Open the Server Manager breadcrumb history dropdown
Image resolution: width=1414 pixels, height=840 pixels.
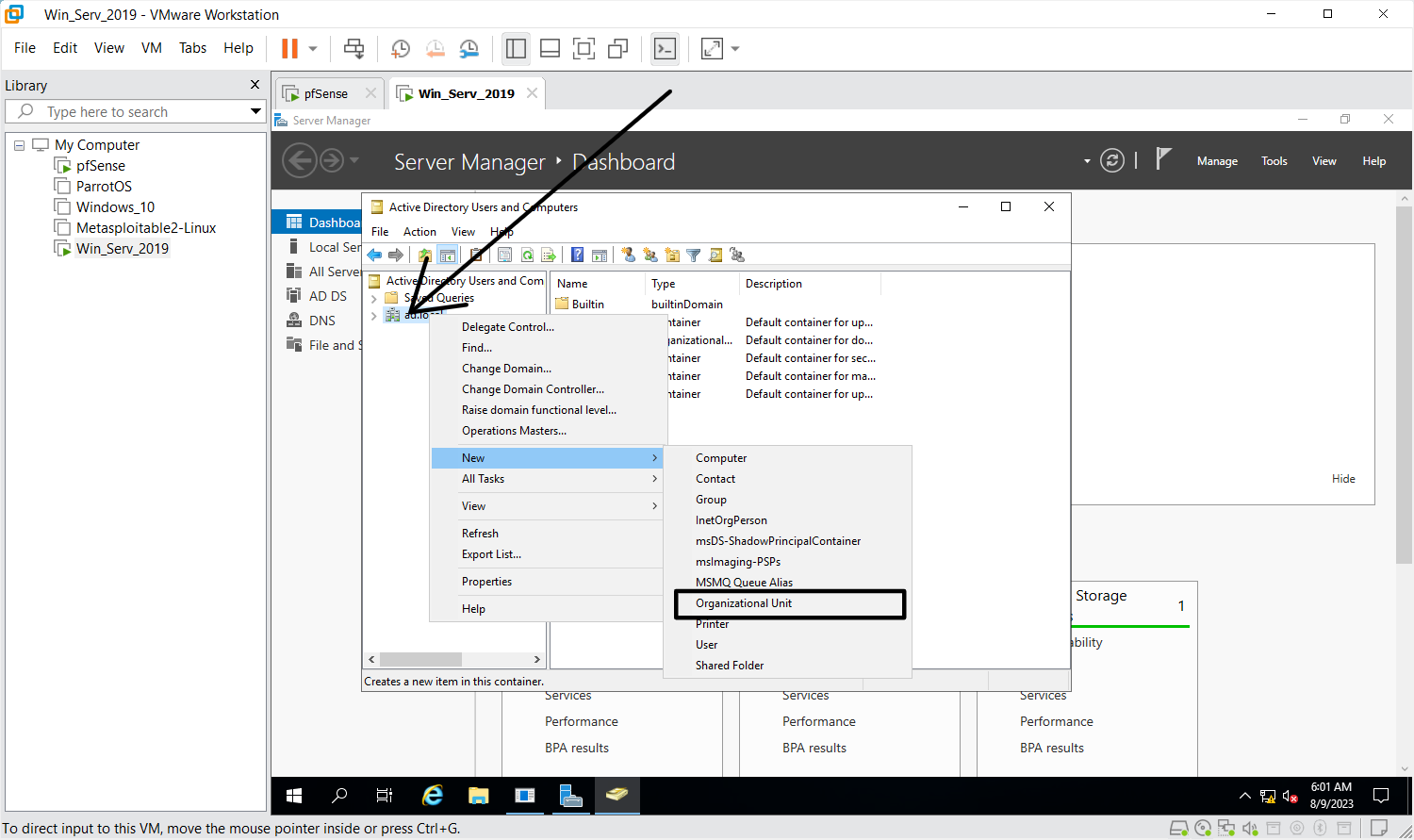tap(354, 160)
